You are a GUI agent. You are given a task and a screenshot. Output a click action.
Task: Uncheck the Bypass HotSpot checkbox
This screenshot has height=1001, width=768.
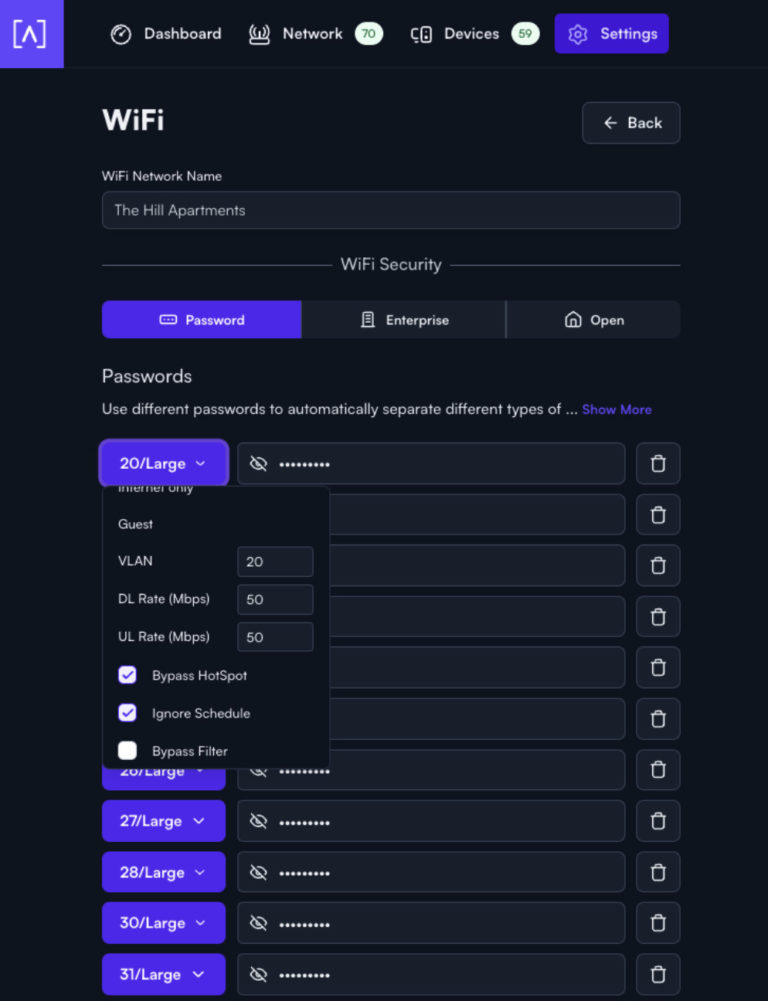click(128, 675)
